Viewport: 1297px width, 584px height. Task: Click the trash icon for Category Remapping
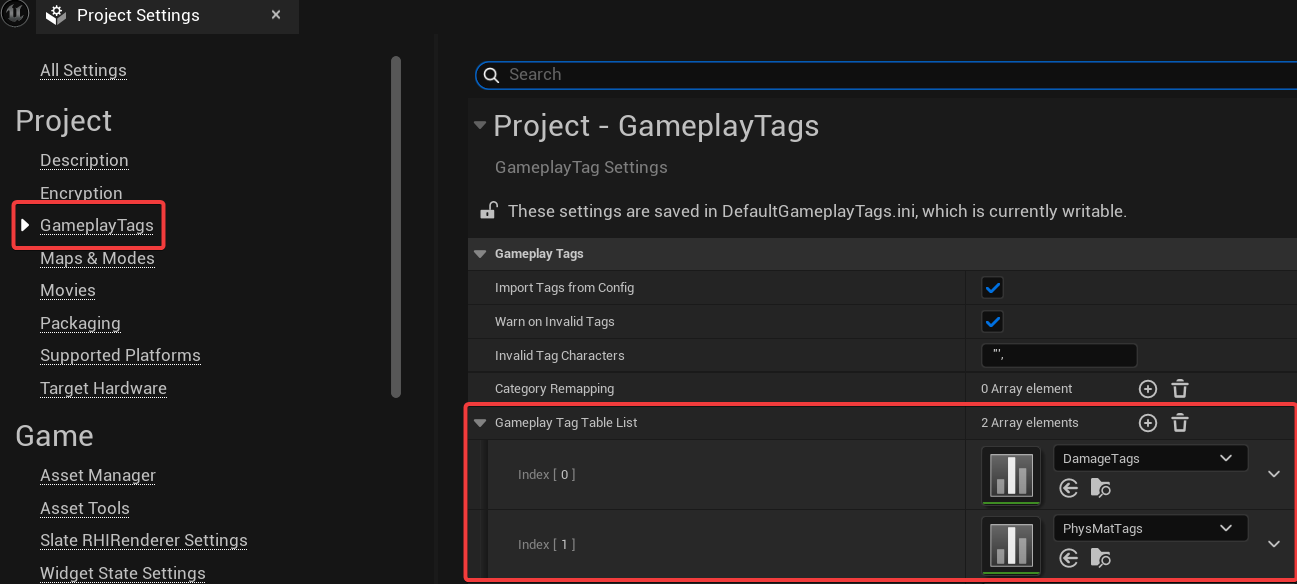point(1180,389)
